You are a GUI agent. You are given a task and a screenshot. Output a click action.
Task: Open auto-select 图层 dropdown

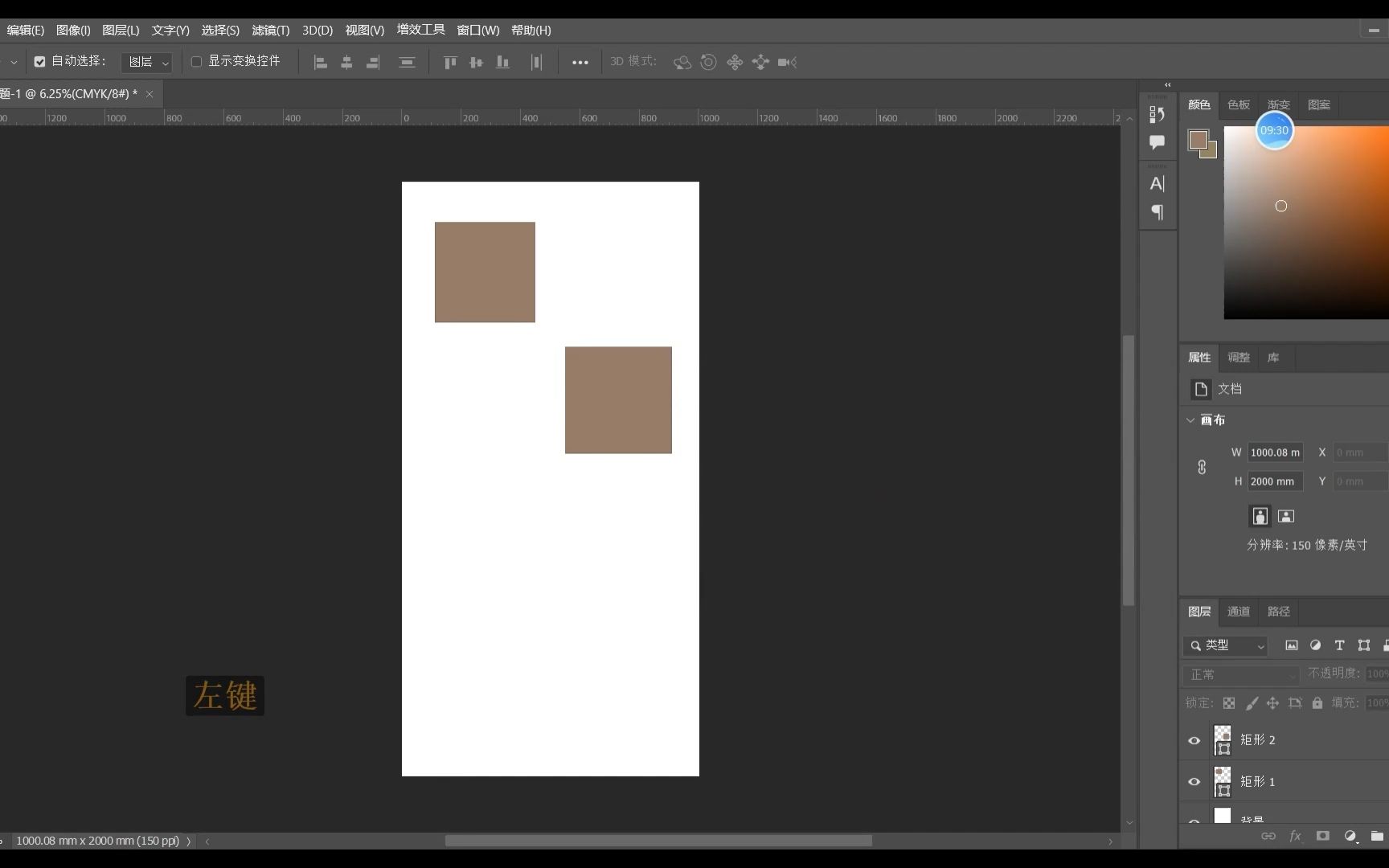tap(146, 62)
